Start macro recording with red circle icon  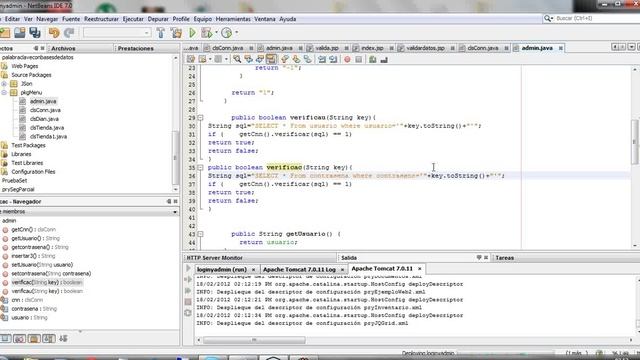(x=347, y=59)
